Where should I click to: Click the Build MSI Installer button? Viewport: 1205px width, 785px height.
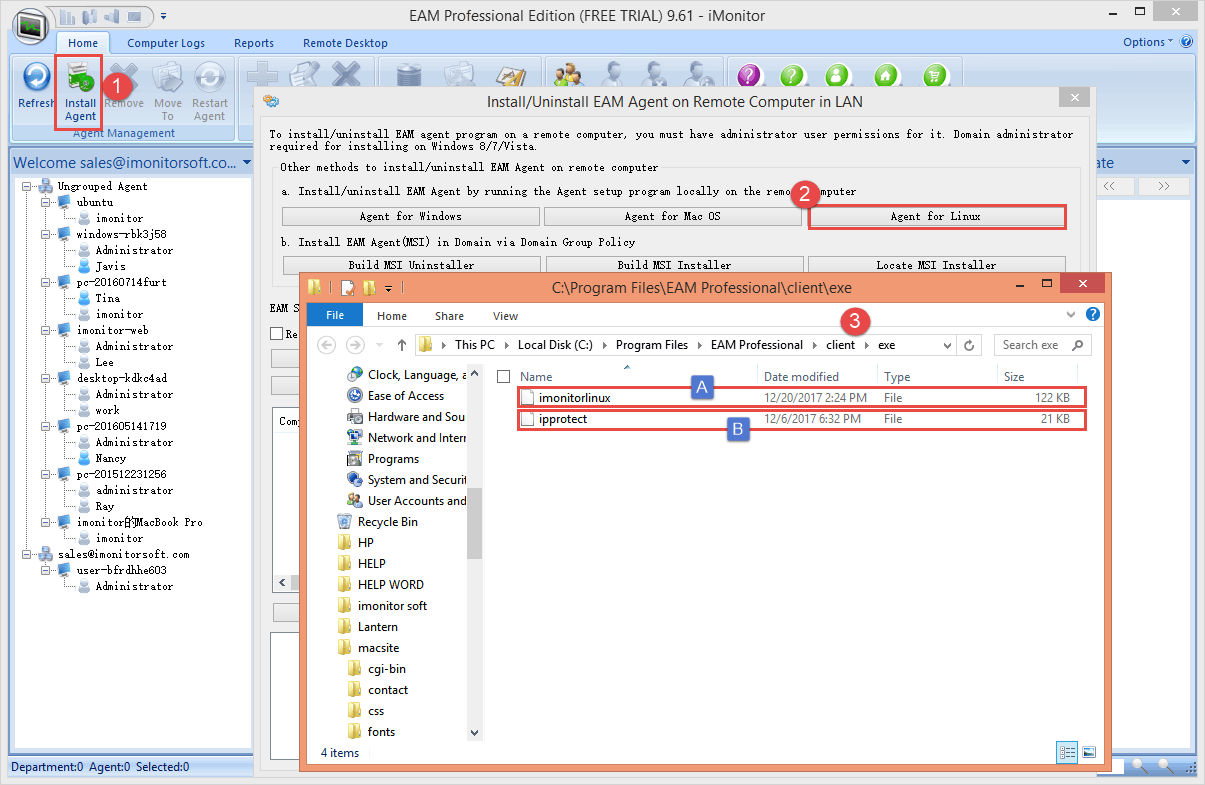tap(673, 265)
